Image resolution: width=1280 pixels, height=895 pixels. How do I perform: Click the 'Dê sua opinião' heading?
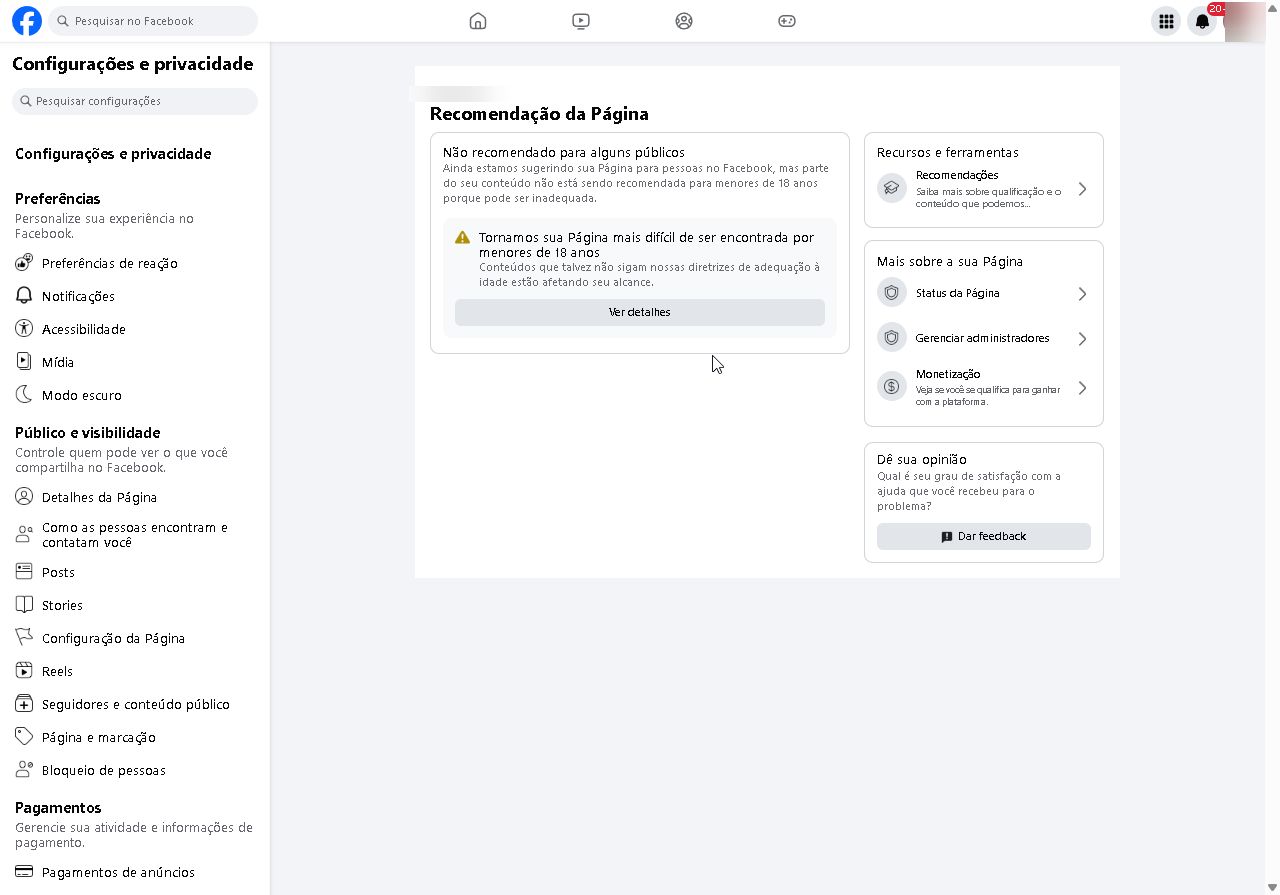pyautogui.click(x=922, y=460)
